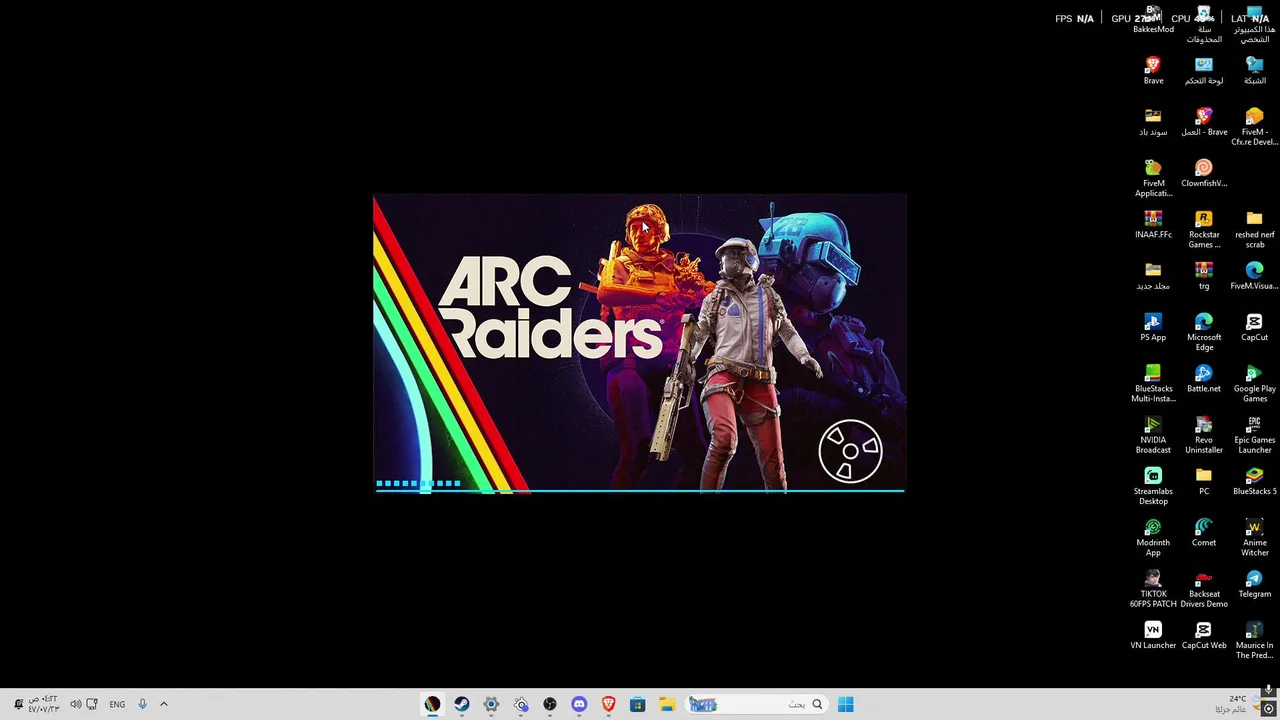Viewport: 1280px width, 720px height.
Task: Open the Battle.net desktop shortcut
Action: tap(1204, 378)
